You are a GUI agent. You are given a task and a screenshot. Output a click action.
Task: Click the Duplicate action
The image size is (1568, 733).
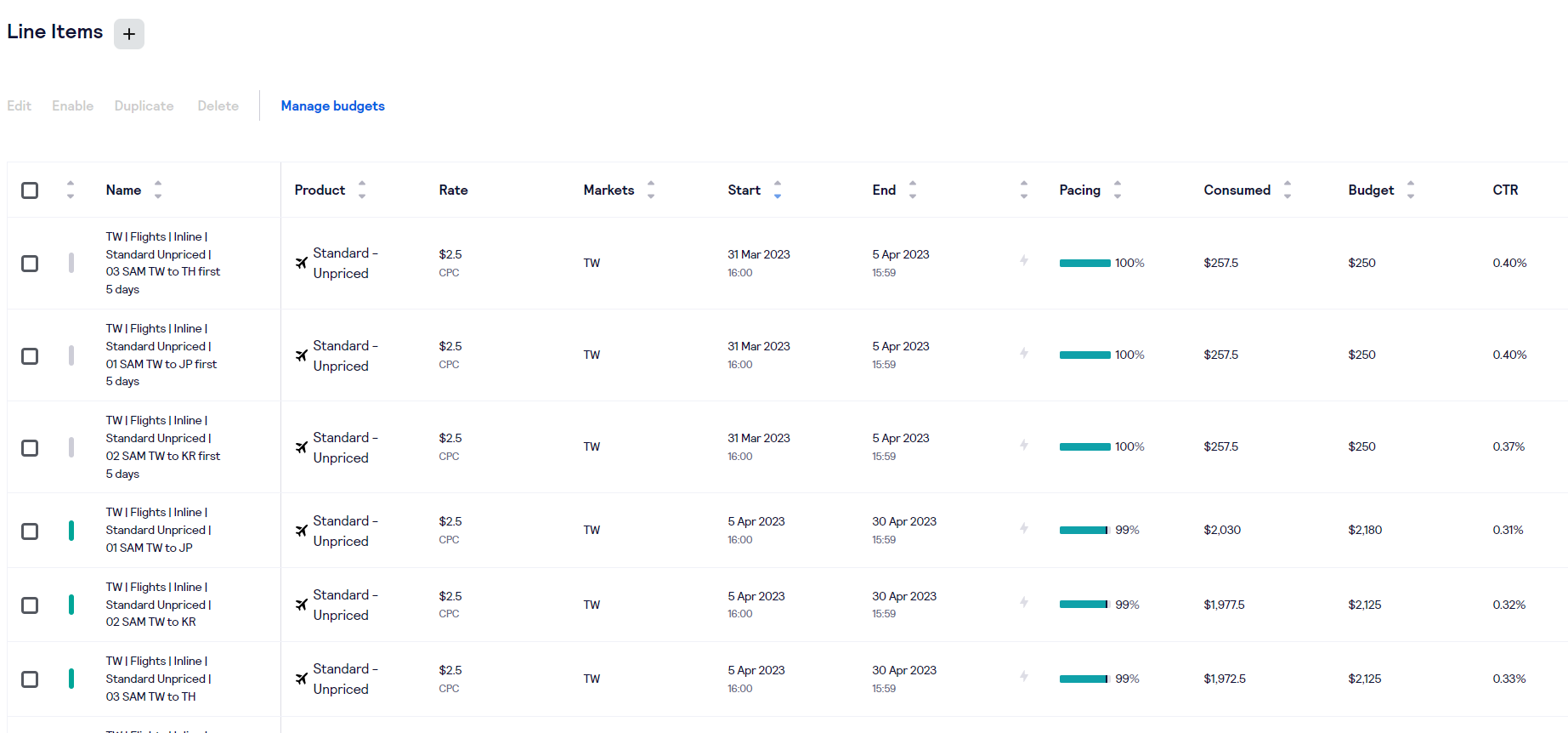(144, 105)
